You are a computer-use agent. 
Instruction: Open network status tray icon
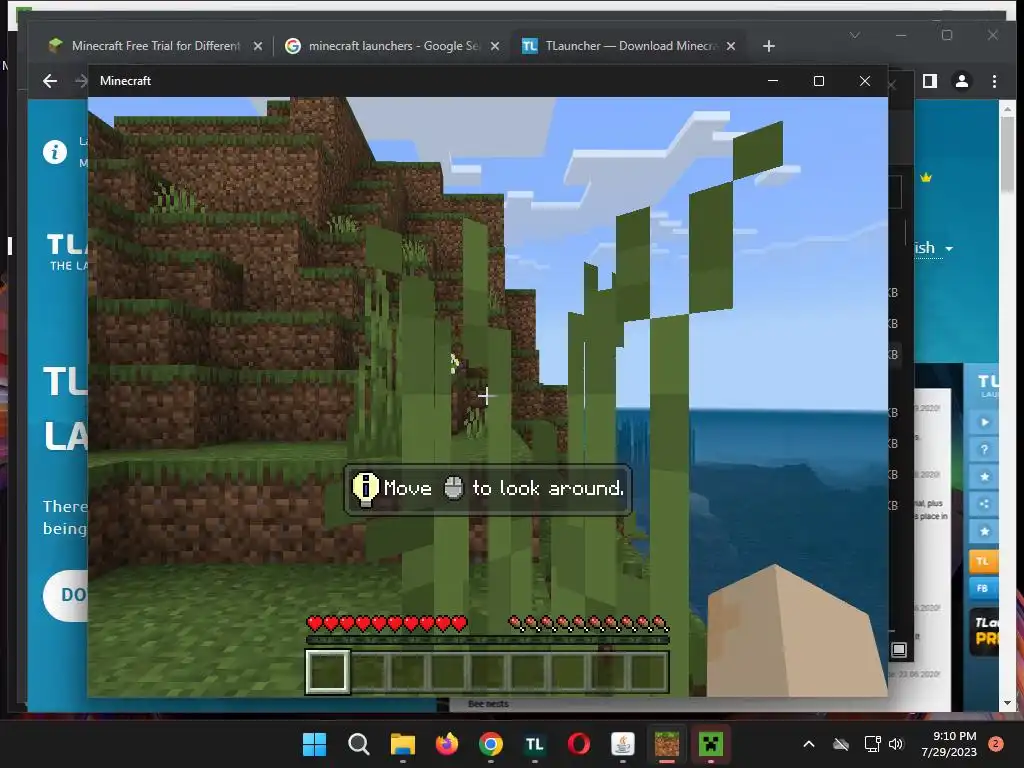pos(872,744)
